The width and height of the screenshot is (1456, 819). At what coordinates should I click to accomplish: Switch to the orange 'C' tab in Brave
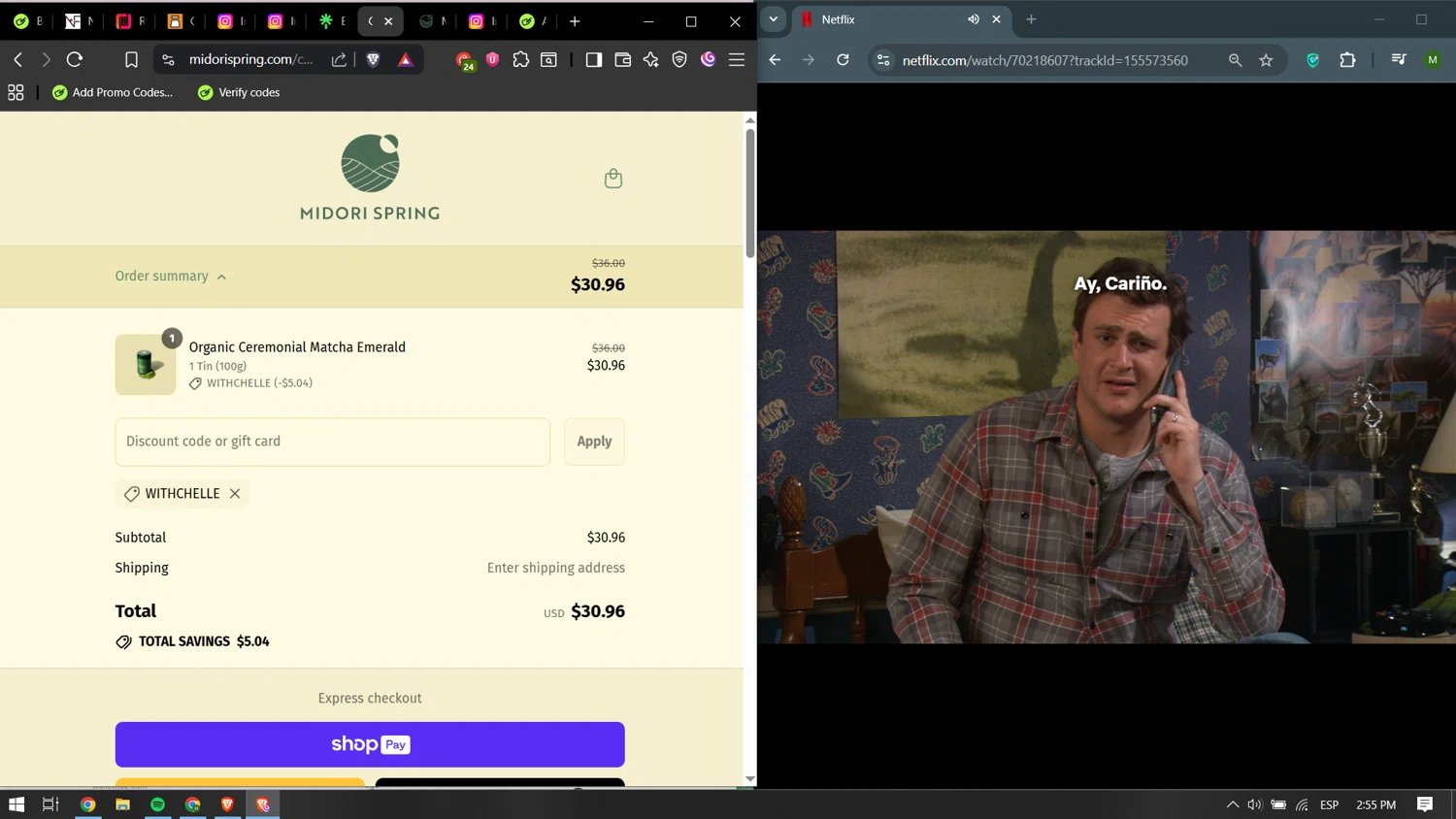tap(180, 20)
